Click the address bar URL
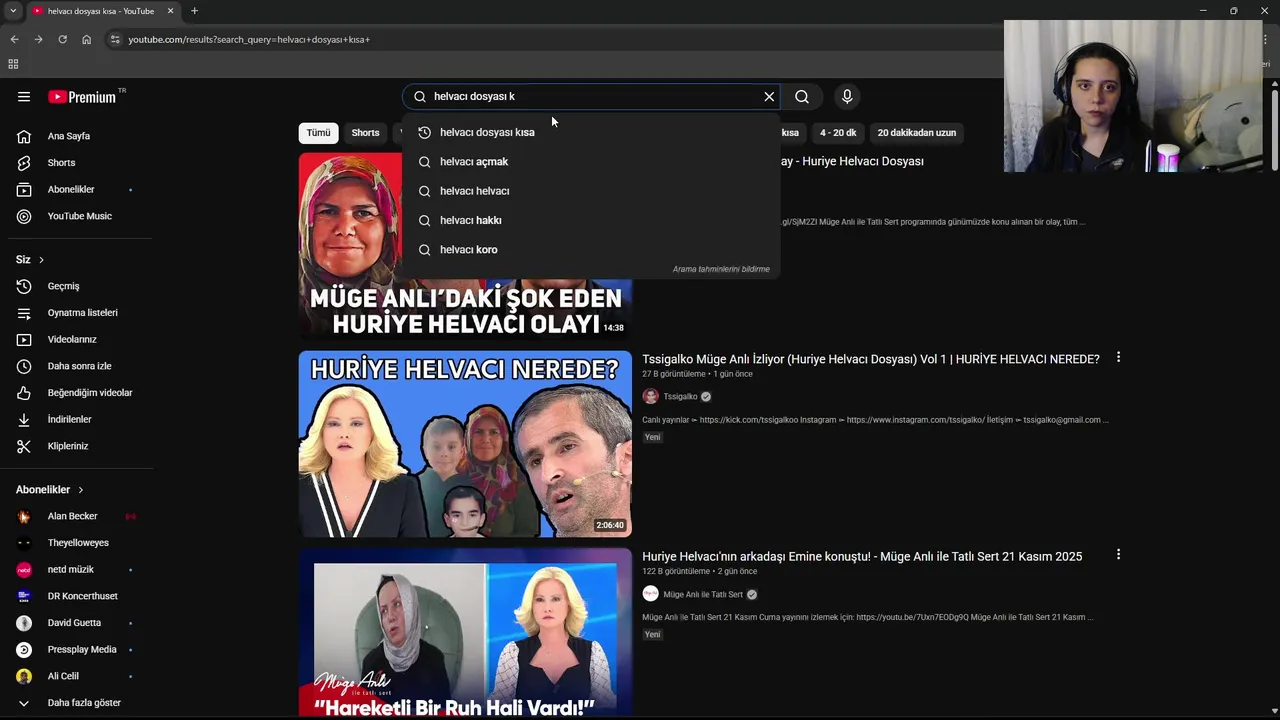 pyautogui.click(x=249, y=40)
